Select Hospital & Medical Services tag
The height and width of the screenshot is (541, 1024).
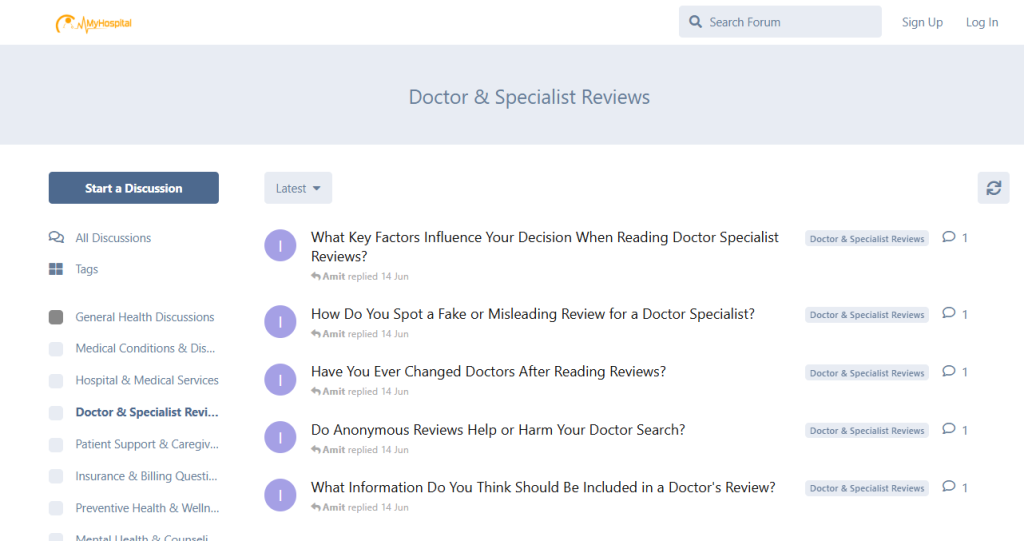tap(146, 380)
